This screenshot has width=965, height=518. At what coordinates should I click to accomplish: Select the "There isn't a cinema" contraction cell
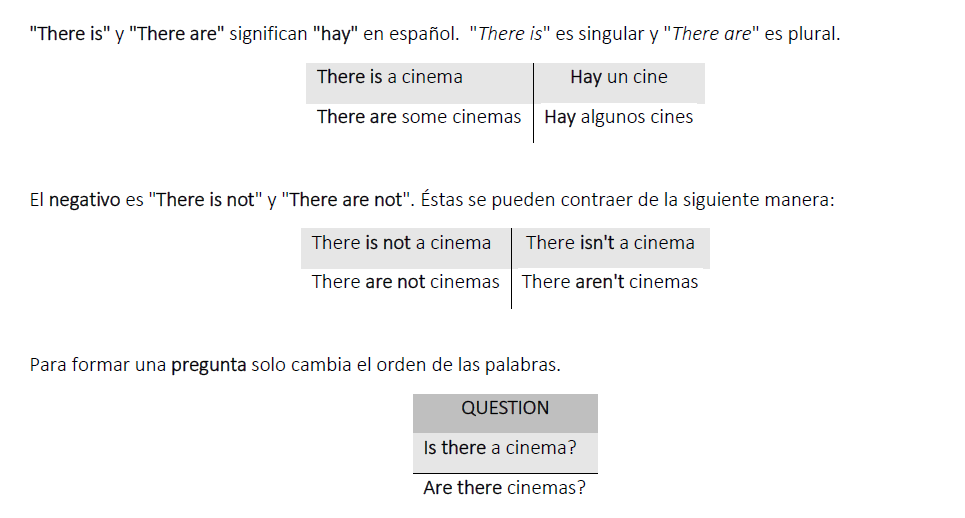click(x=610, y=243)
